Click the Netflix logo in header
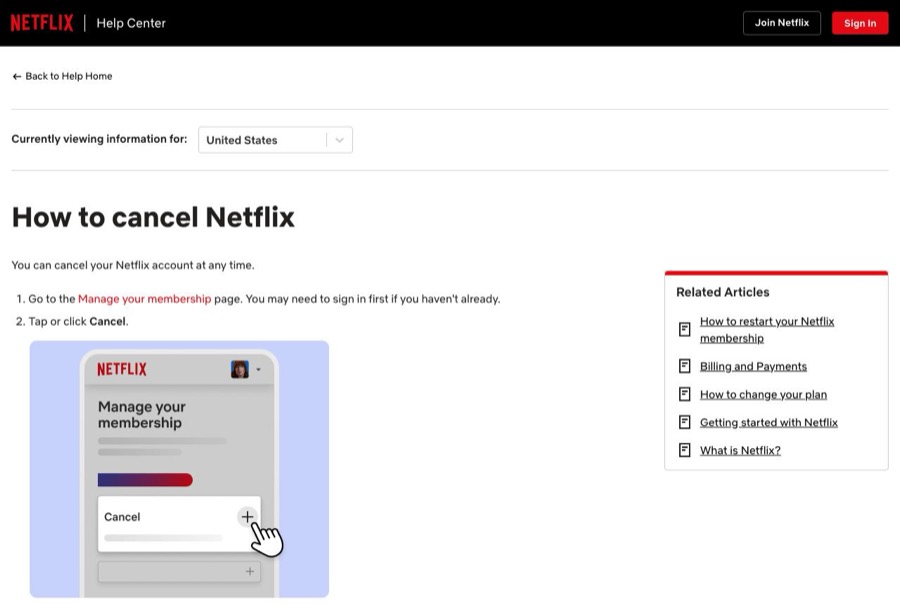 point(42,23)
